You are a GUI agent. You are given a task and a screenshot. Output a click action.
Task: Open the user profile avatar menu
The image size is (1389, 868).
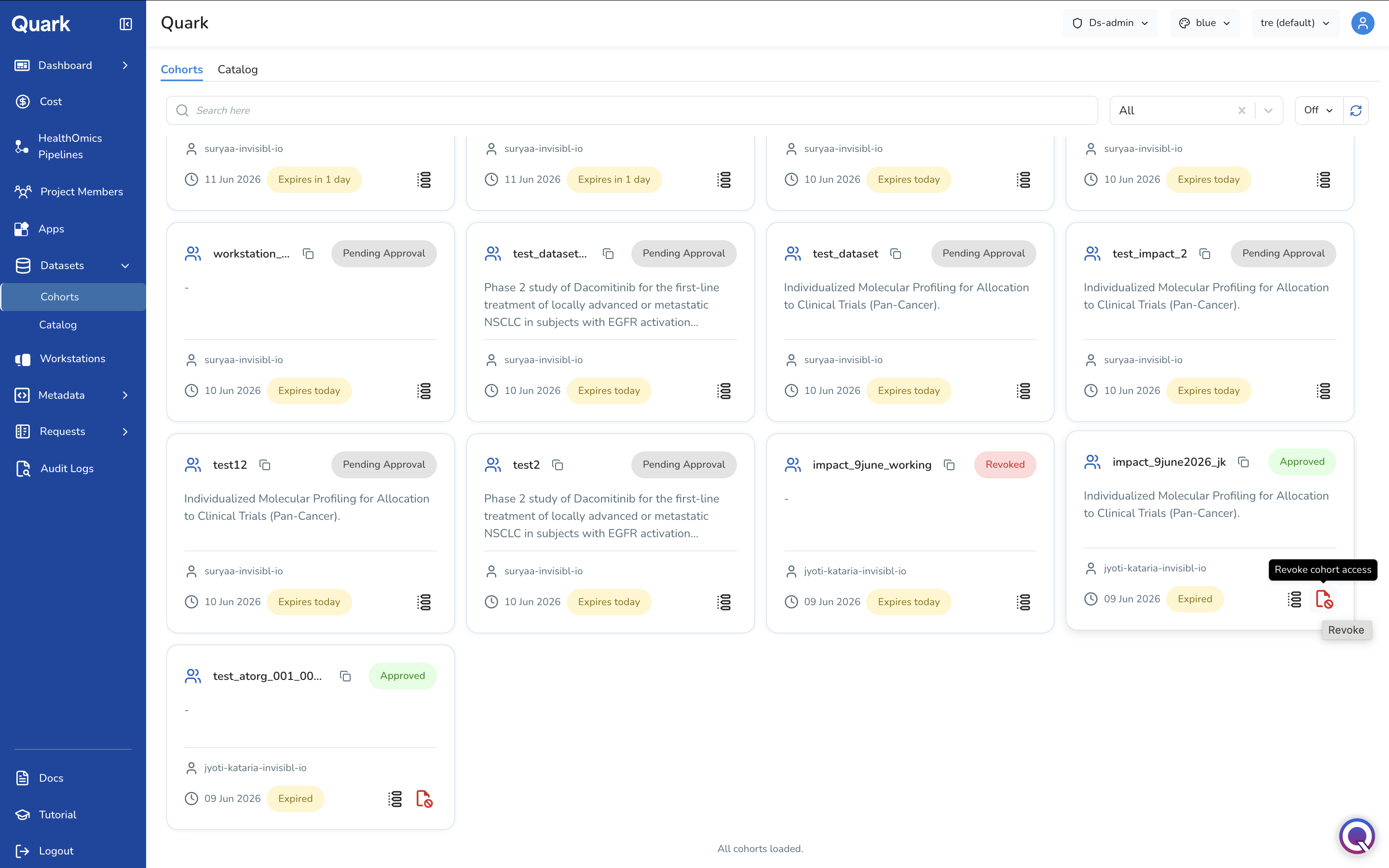(1362, 23)
